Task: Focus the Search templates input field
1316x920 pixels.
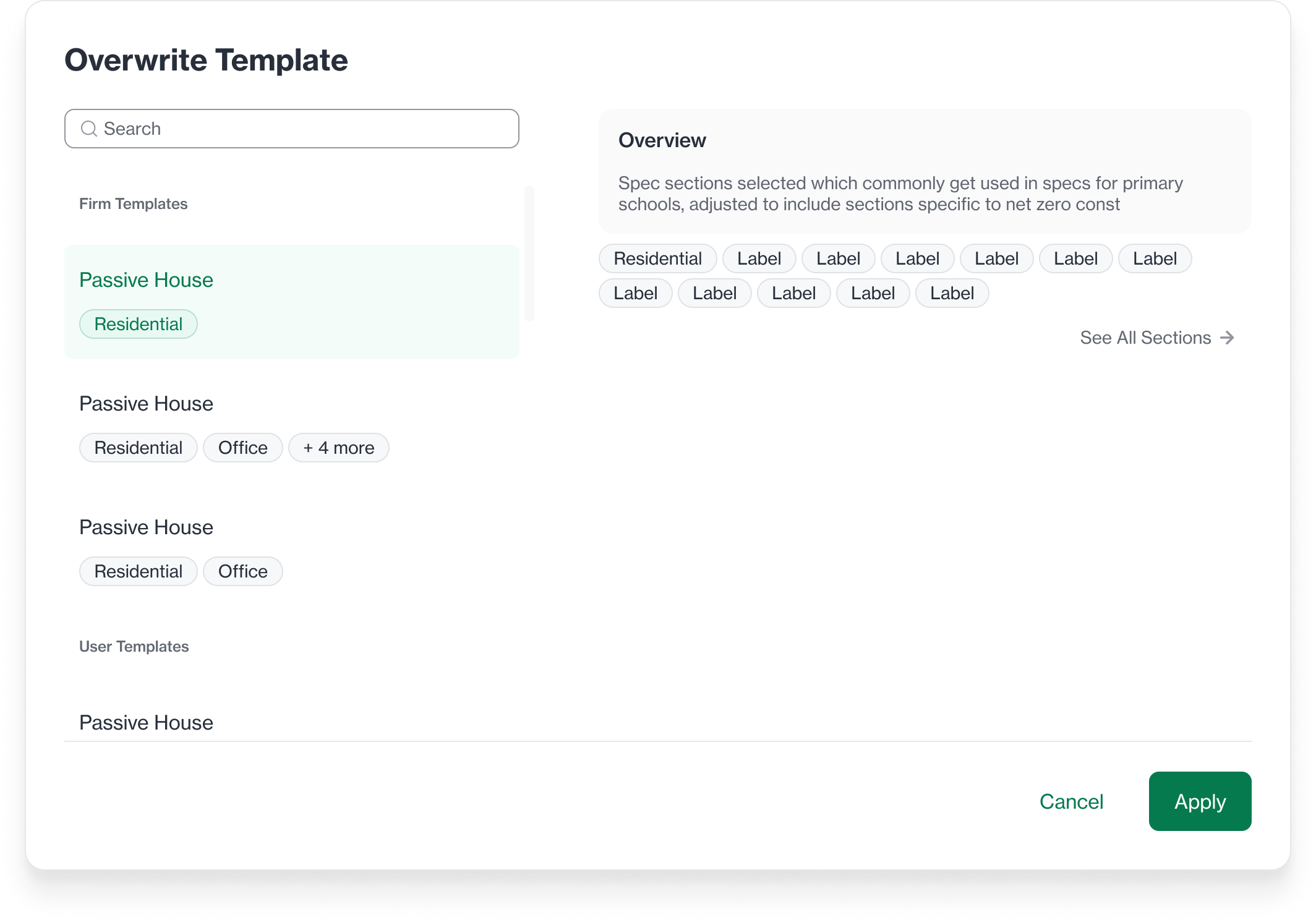Action: (292, 129)
